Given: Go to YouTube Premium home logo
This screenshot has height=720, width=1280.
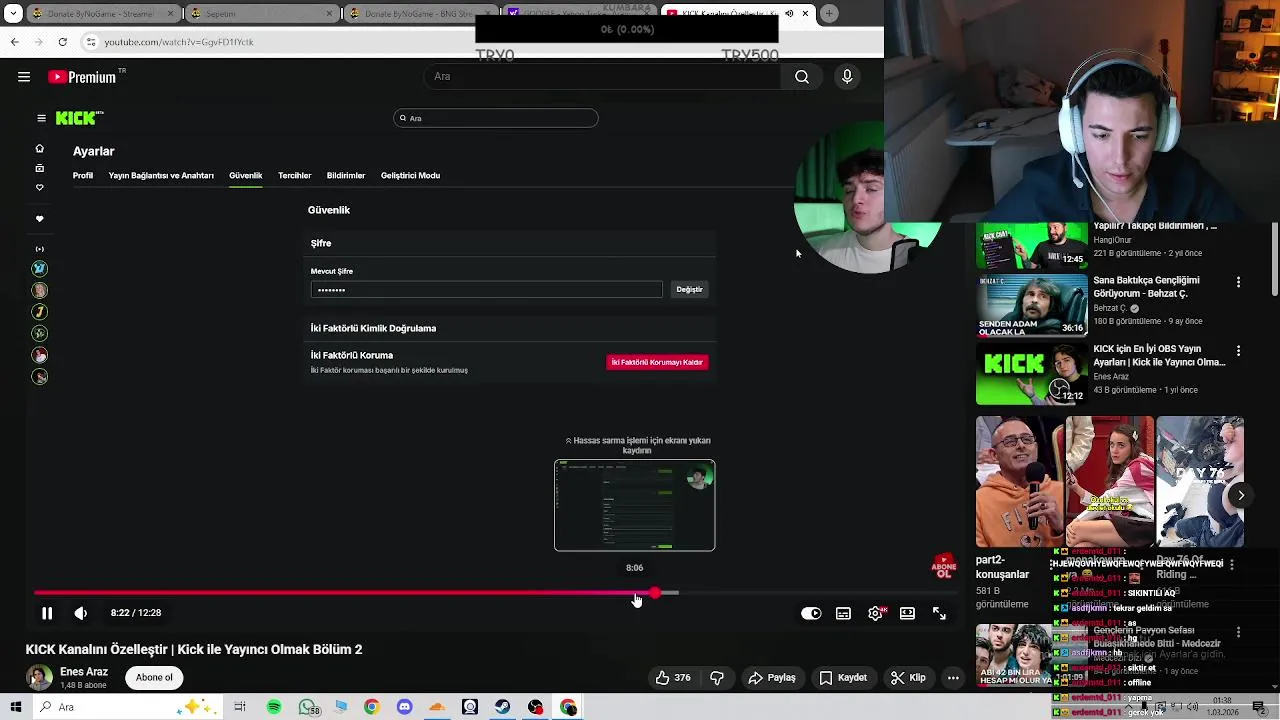Looking at the screenshot, I should pos(82,77).
